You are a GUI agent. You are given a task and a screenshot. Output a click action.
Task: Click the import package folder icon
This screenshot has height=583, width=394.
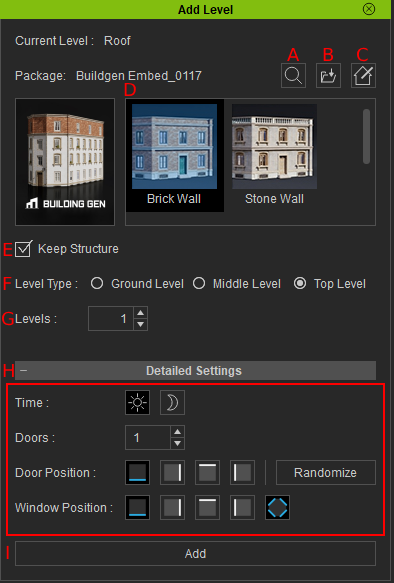coord(328,75)
